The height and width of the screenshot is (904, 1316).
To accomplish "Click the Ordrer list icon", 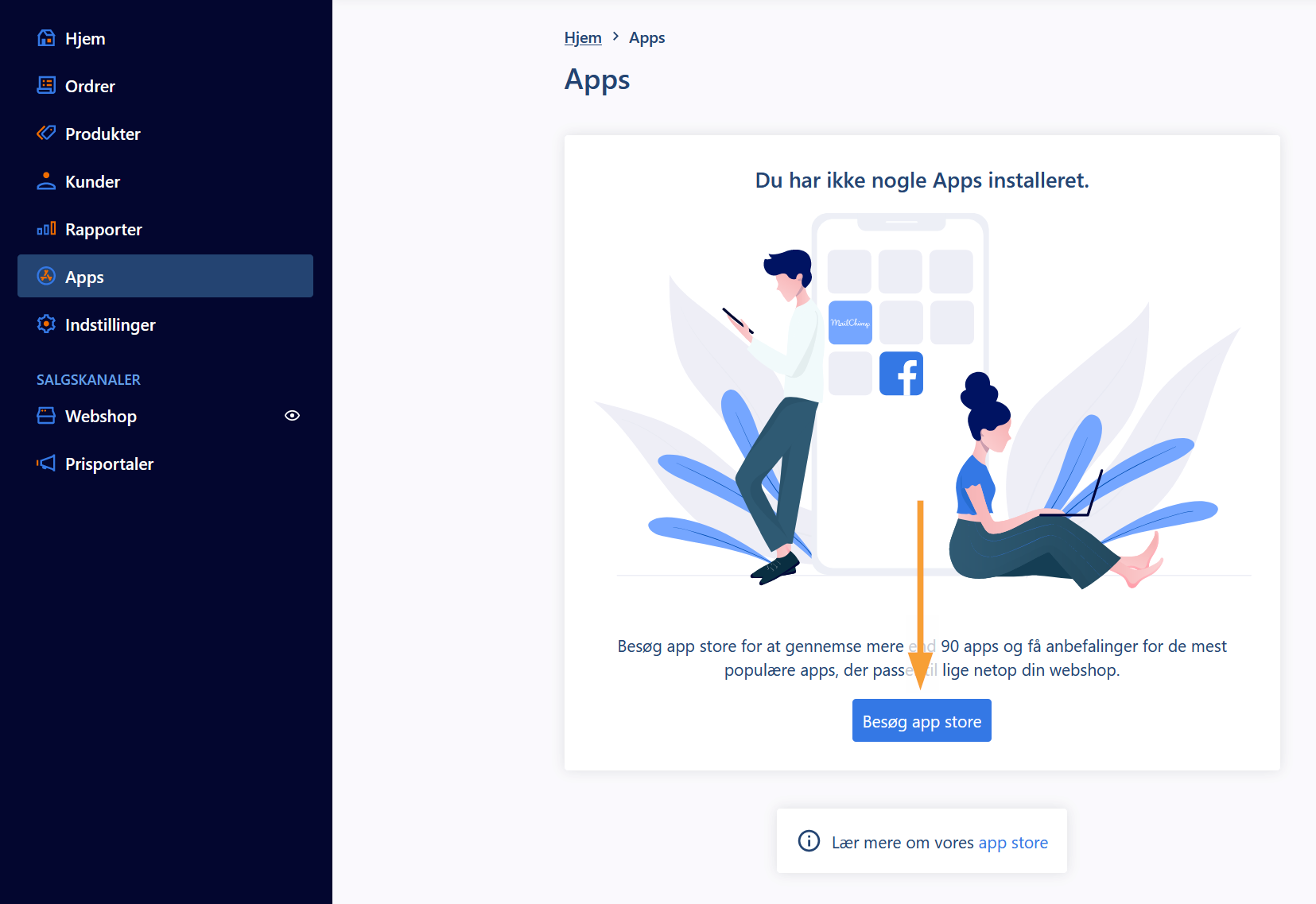I will (46, 85).
